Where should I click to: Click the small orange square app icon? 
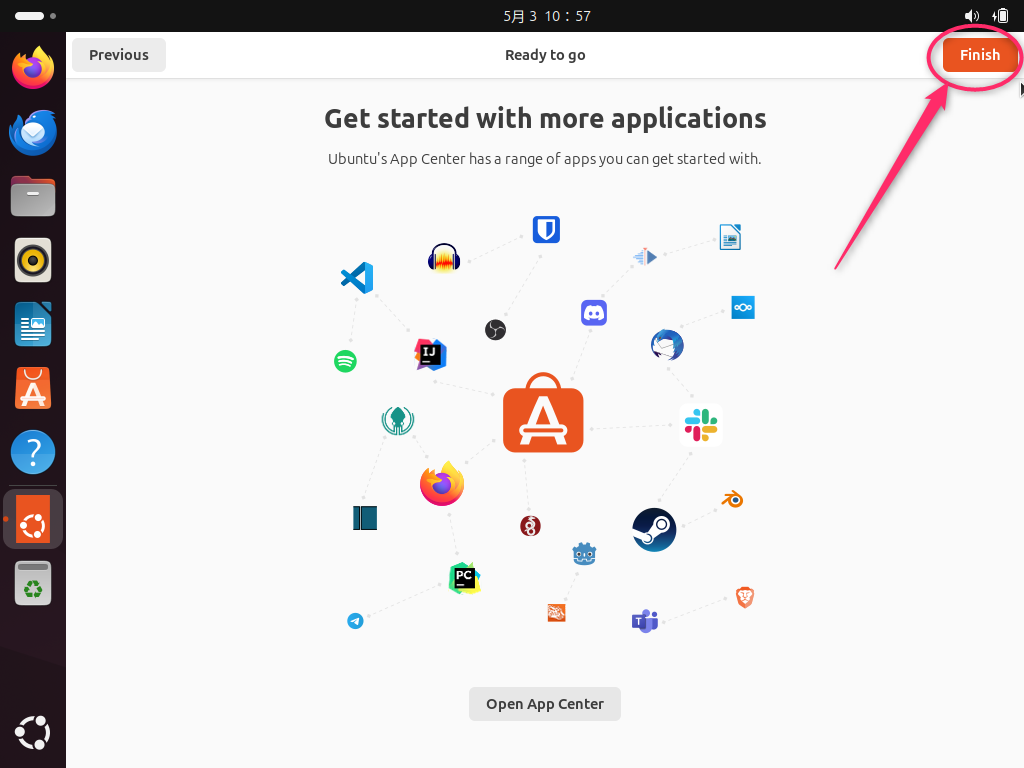pos(556,613)
